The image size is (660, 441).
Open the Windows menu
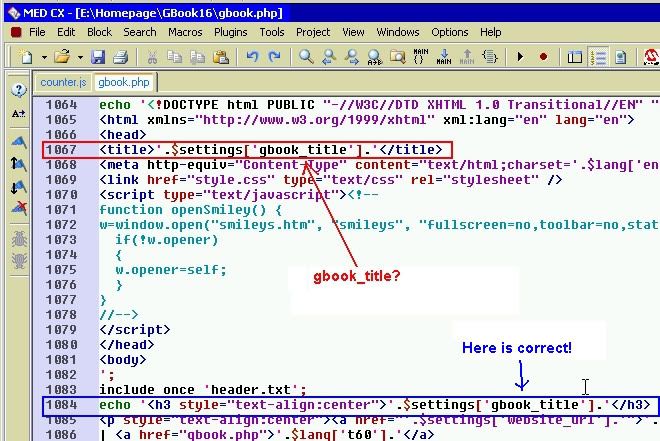pyautogui.click(x=398, y=32)
